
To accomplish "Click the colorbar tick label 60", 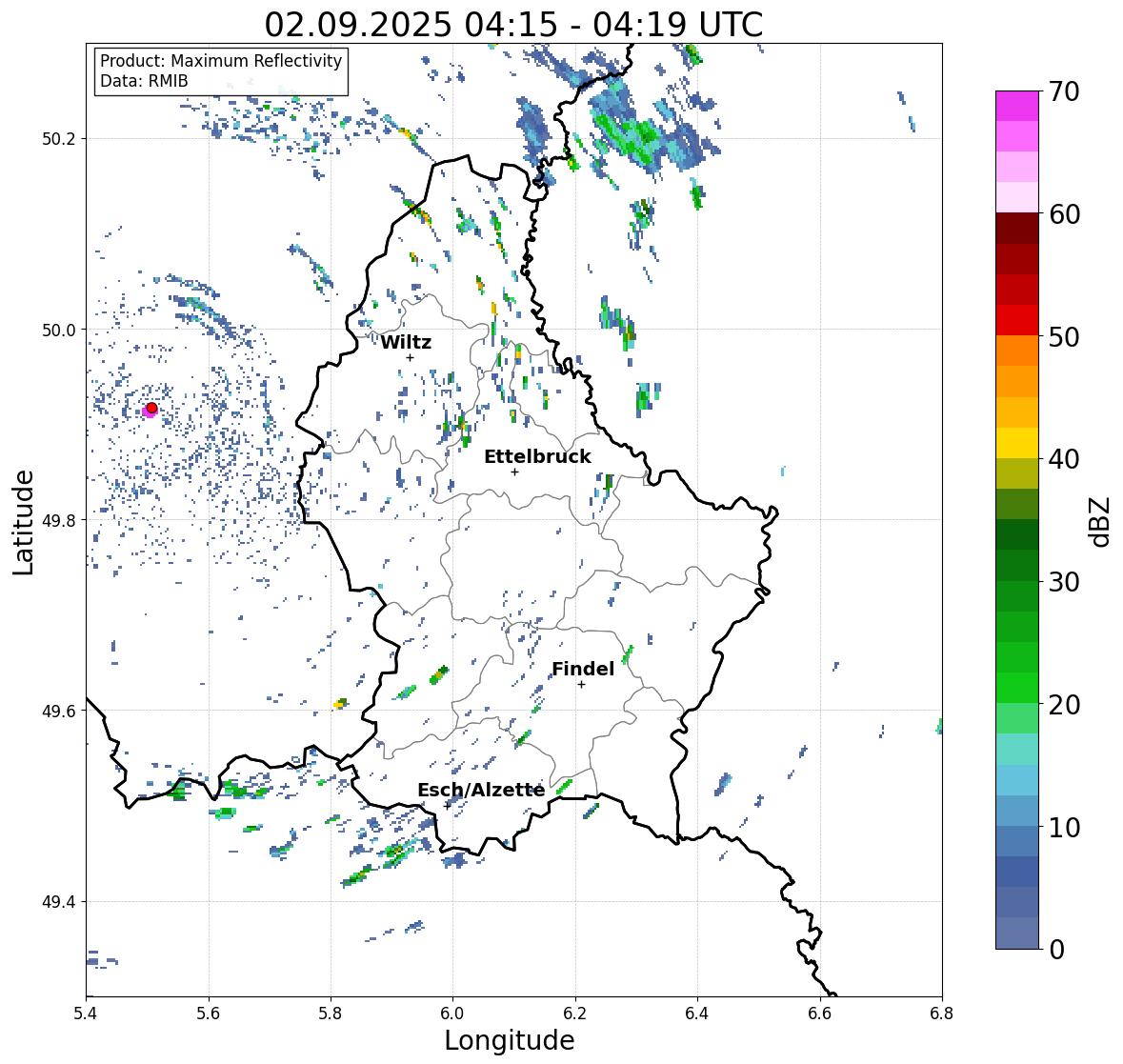I will pos(1064,214).
